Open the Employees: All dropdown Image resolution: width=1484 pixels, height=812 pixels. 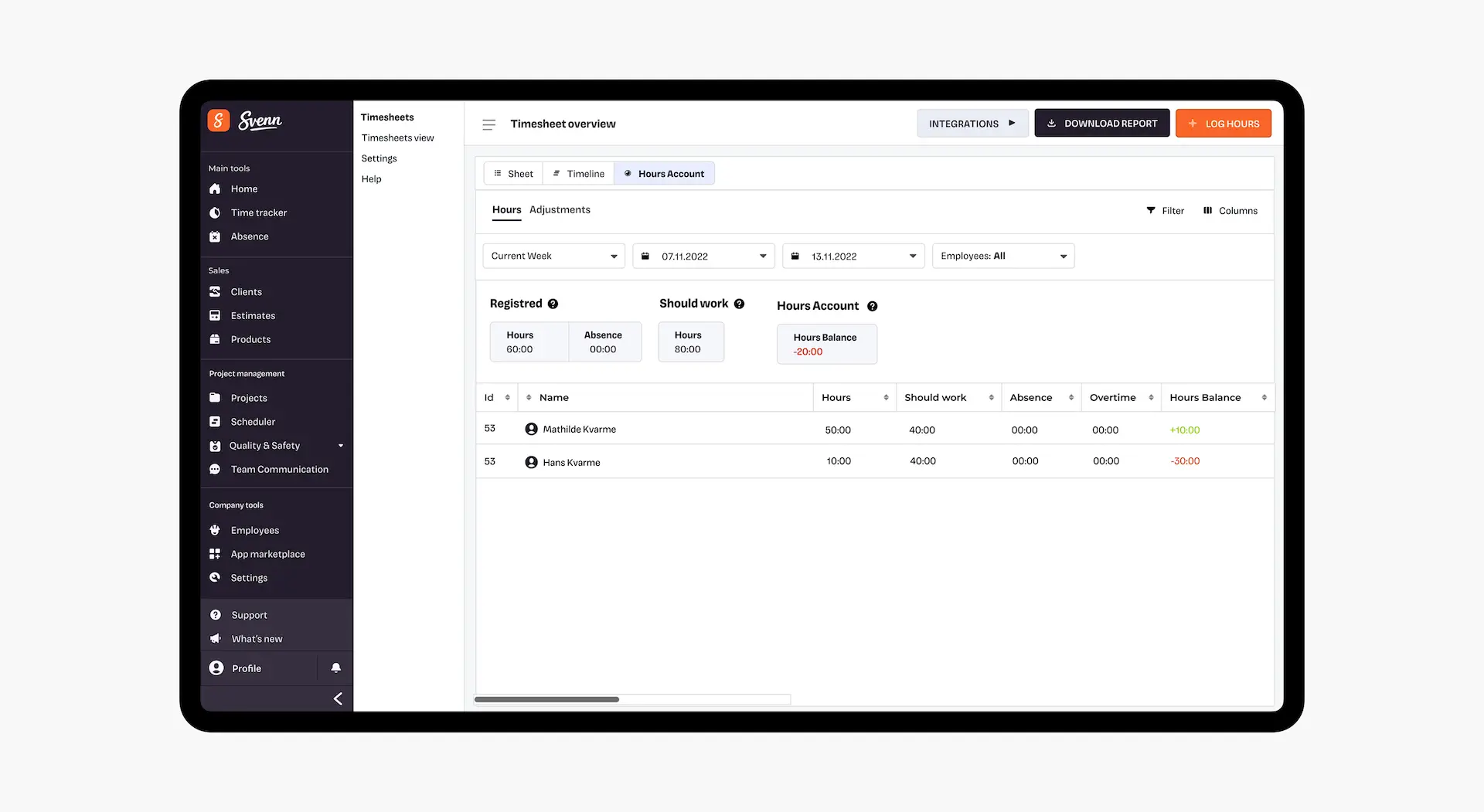1002,257
